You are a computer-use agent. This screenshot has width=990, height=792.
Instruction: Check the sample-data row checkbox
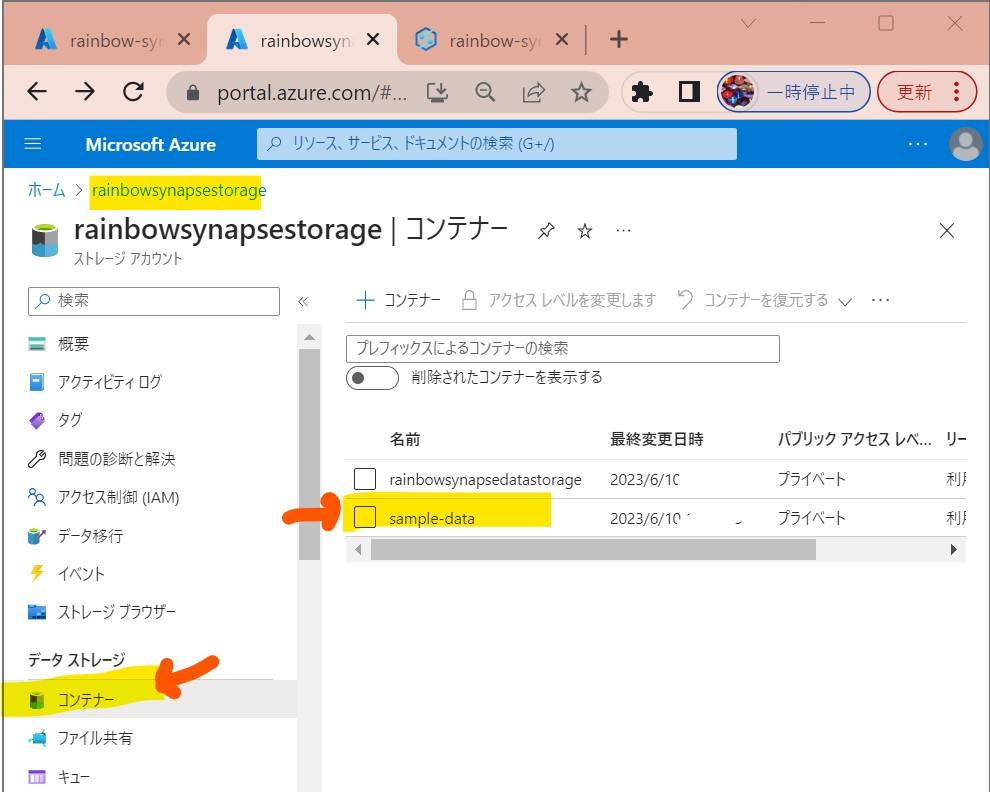(x=365, y=517)
